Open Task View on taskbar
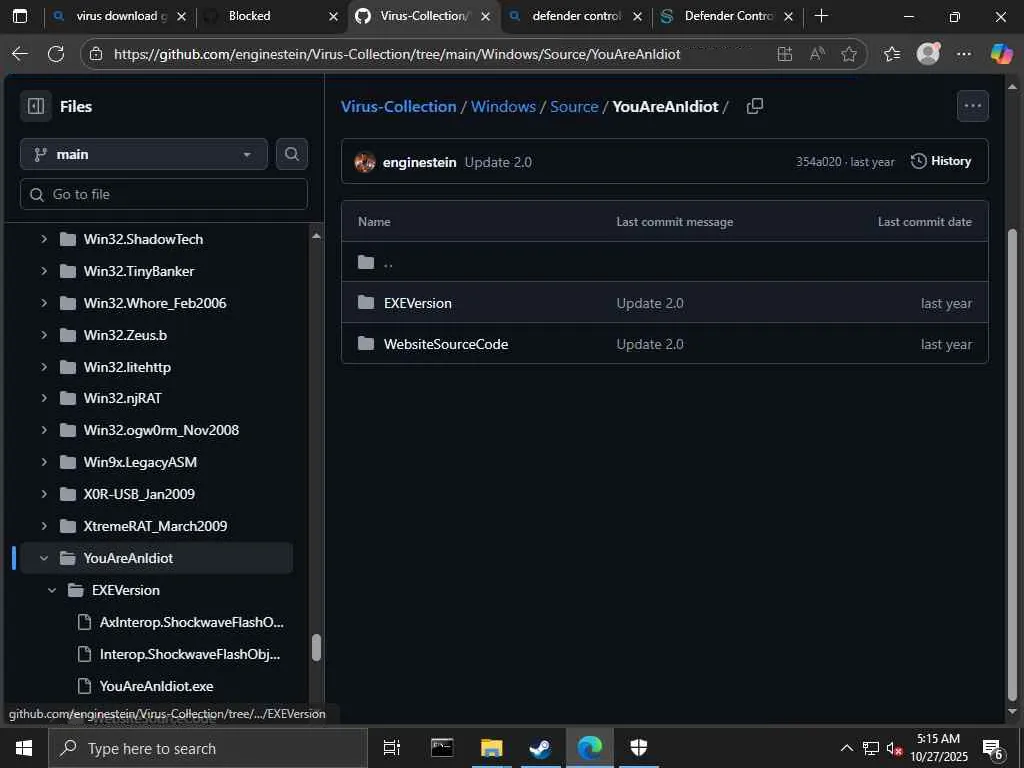 (x=392, y=748)
